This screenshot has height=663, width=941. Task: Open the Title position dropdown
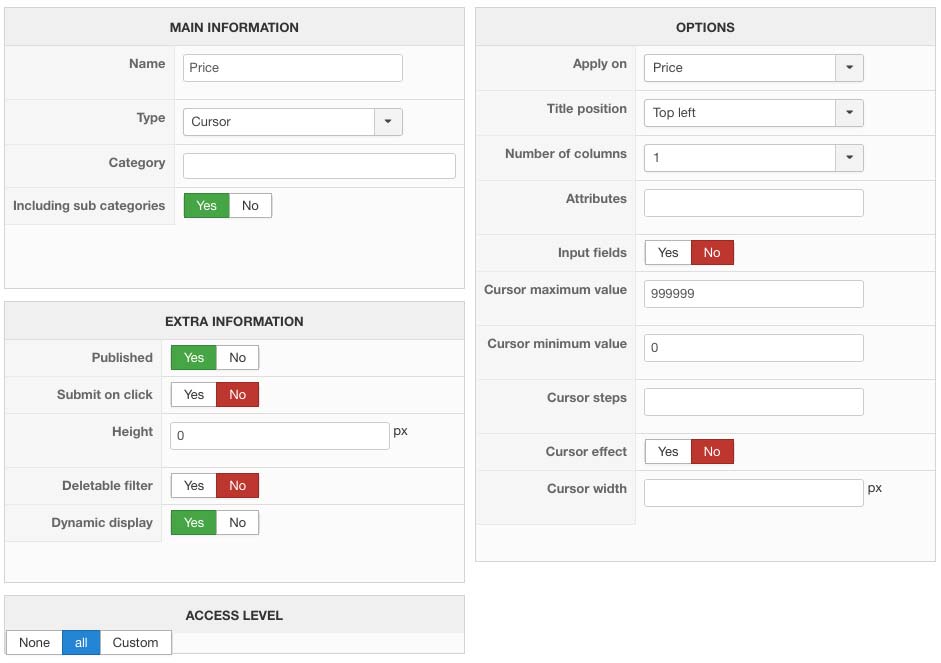point(849,113)
